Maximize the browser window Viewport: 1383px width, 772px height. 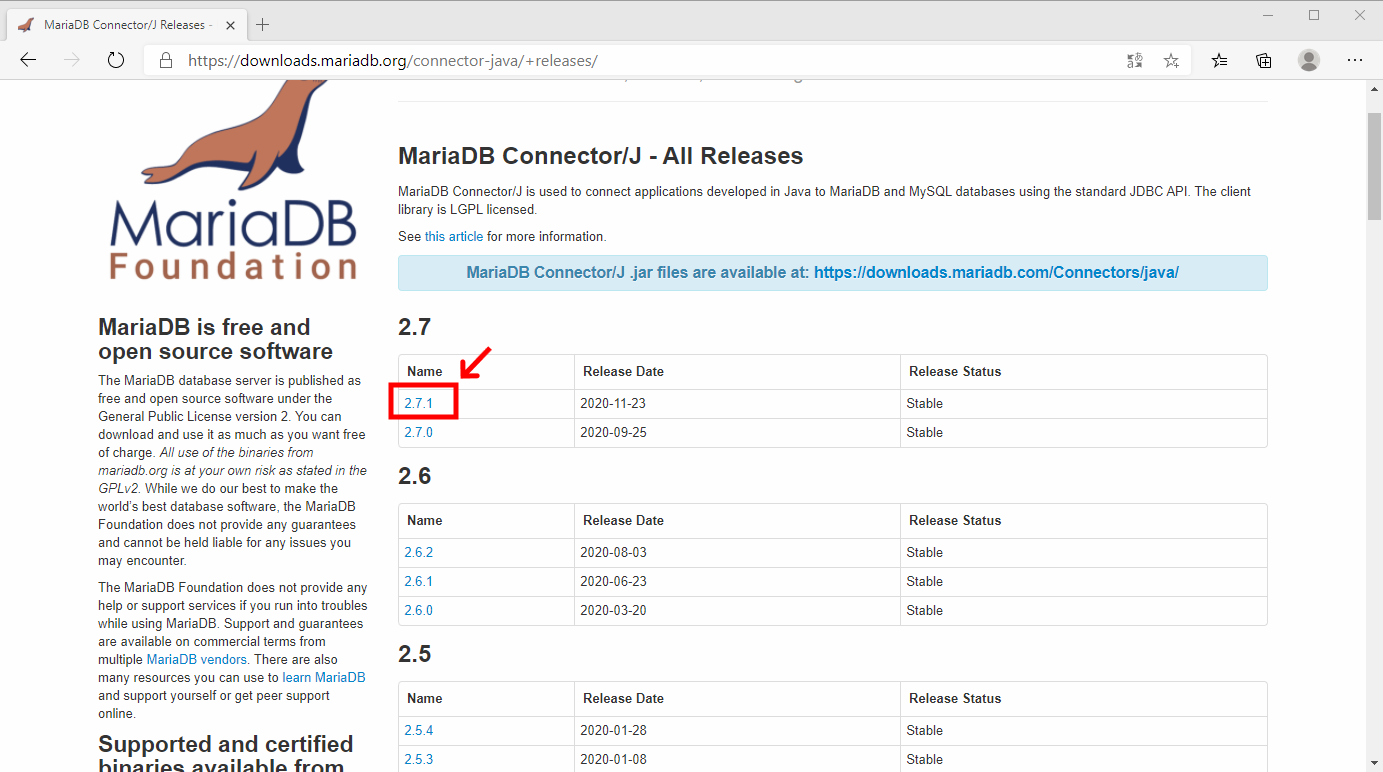click(x=1314, y=15)
